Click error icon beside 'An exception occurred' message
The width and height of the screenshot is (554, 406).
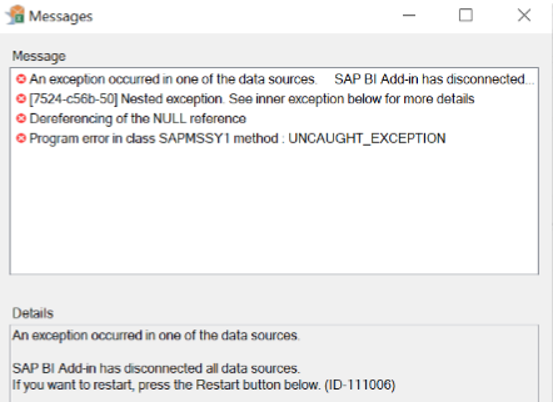tap(21, 79)
